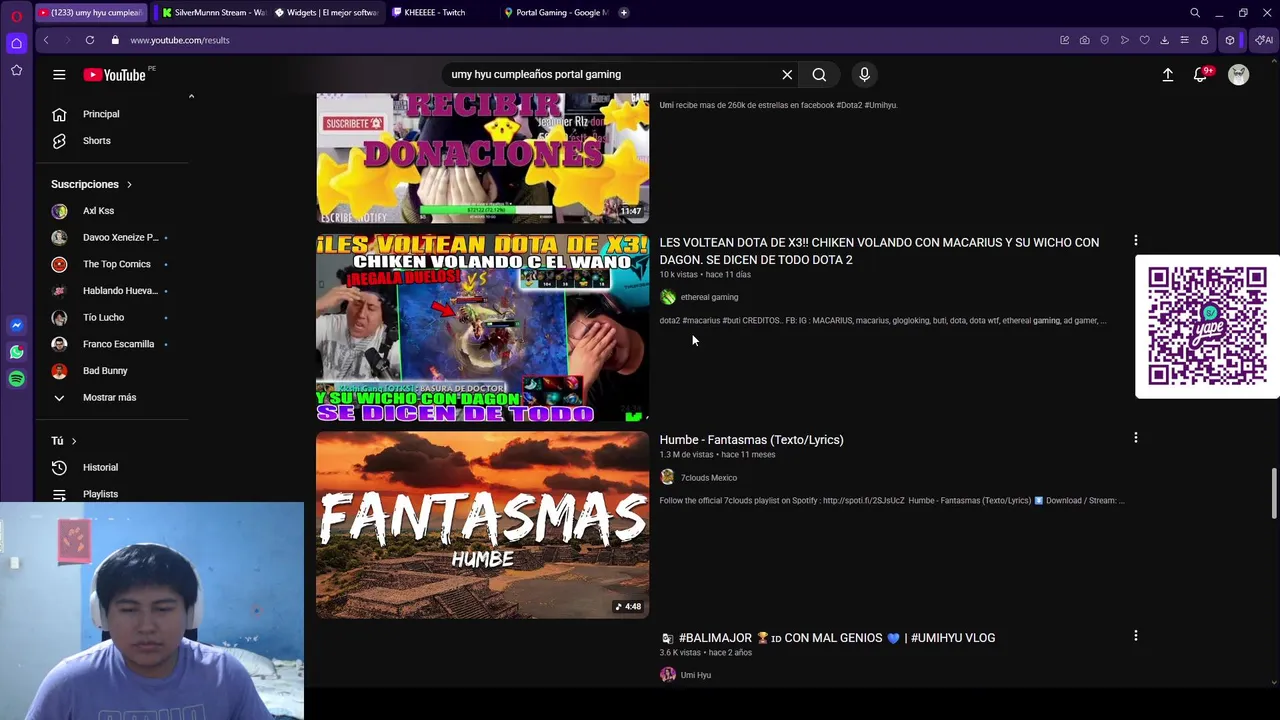Open browser downloads panel
Viewport: 1280px width, 720px height.
coord(1165,40)
